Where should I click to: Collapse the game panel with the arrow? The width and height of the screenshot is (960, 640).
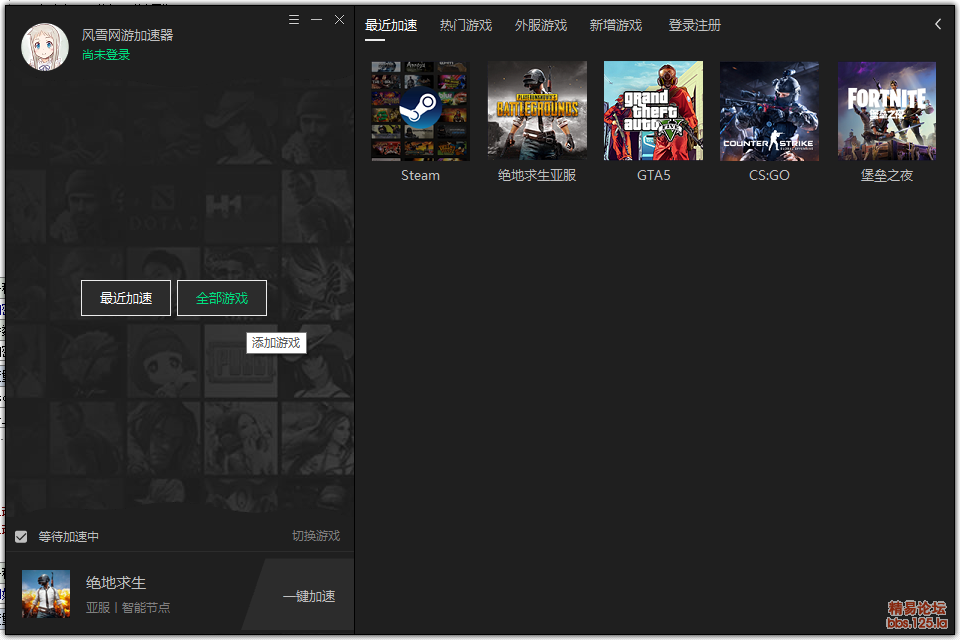point(938,24)
